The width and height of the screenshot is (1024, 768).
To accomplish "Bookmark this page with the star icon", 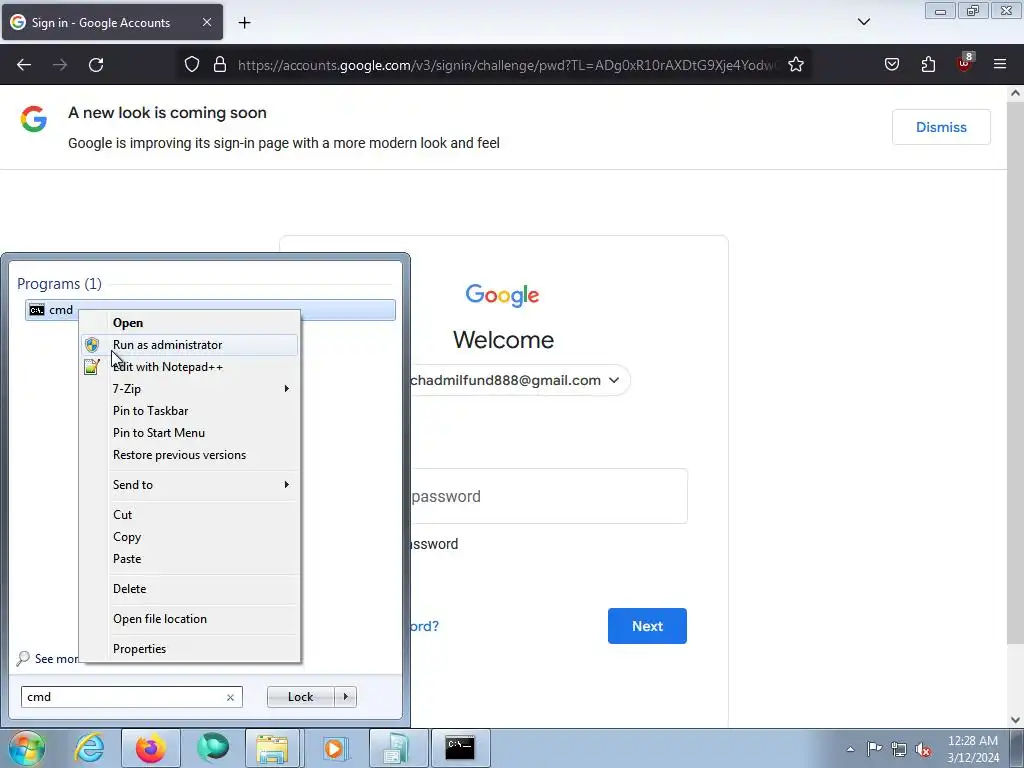I will [x=795, y=65].
